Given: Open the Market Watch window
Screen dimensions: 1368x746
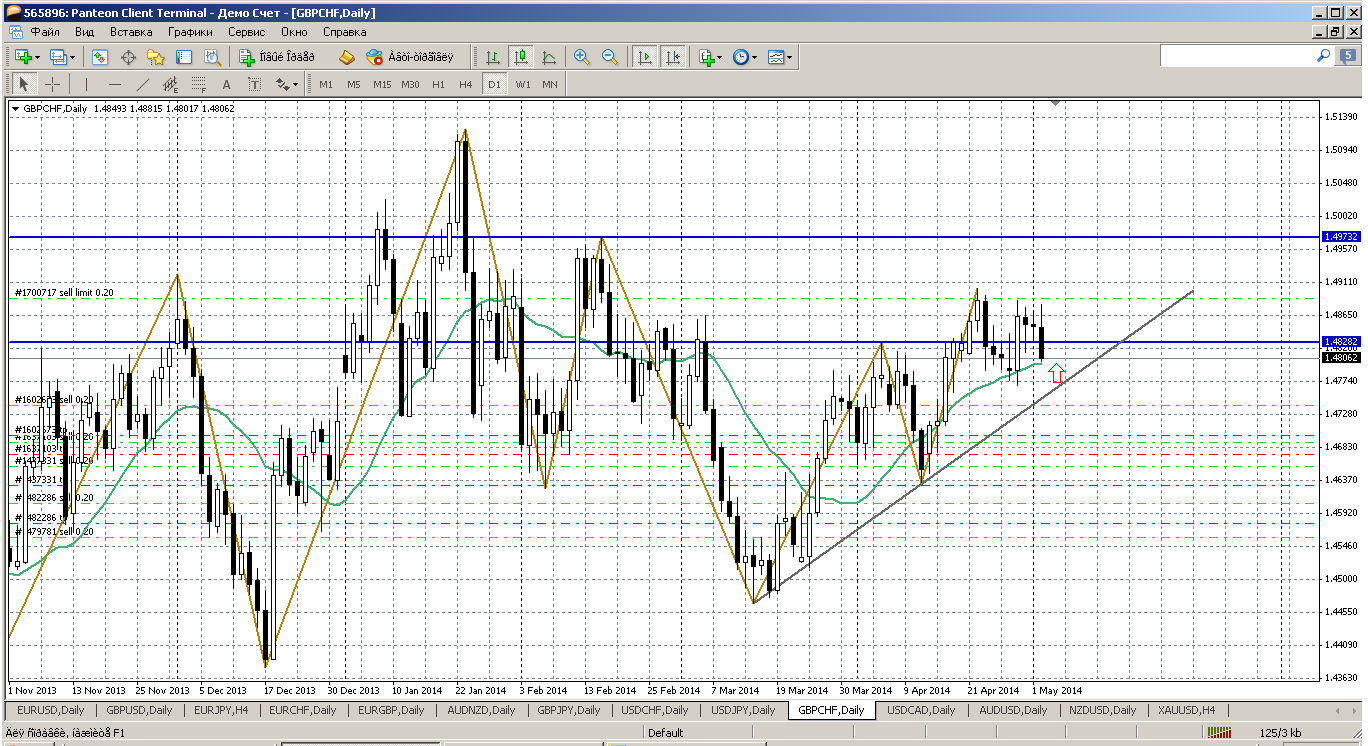Looking at the screenshot, I should pos(100,58).
